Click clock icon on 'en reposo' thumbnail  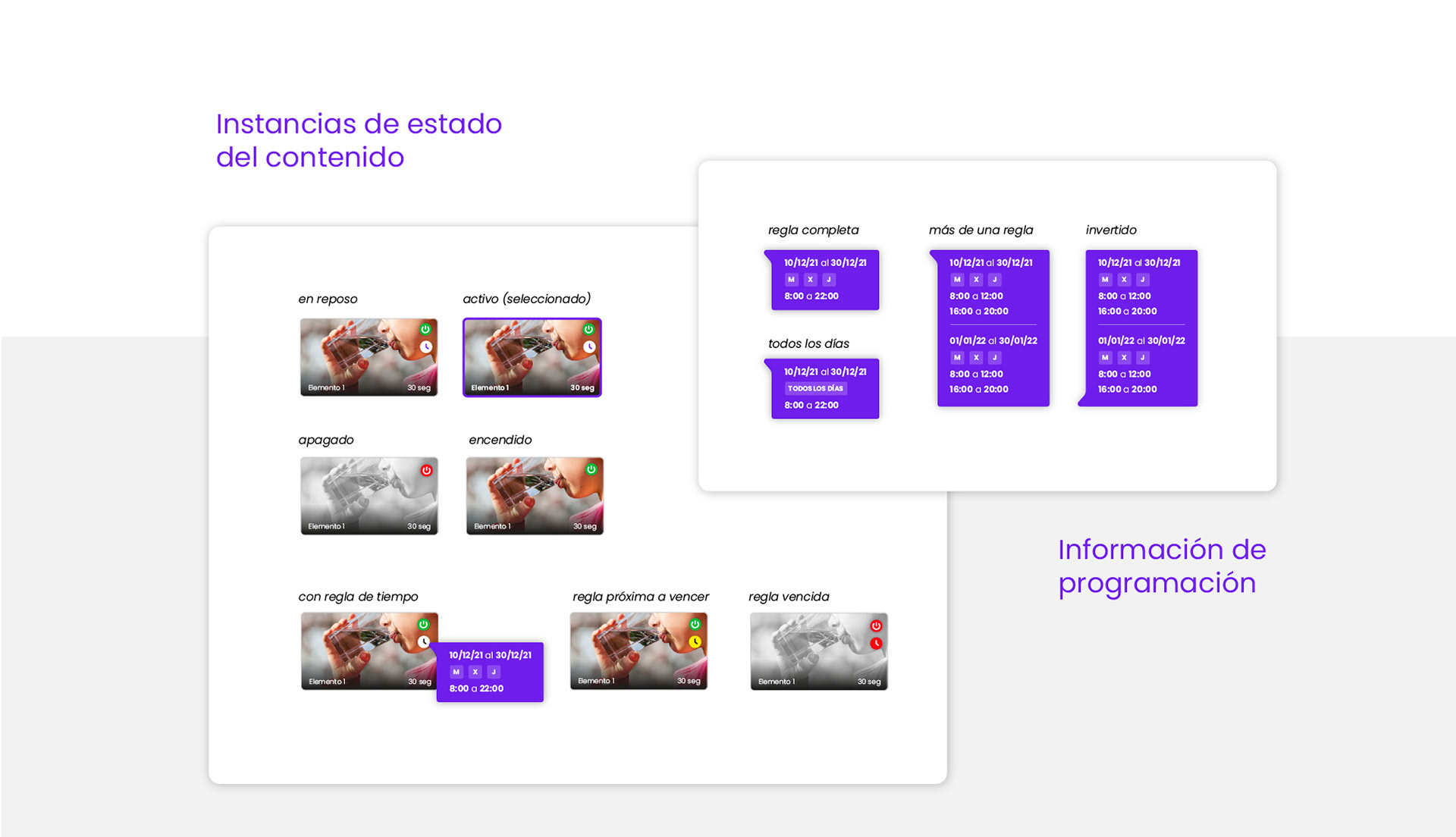(x=426, y=346)
